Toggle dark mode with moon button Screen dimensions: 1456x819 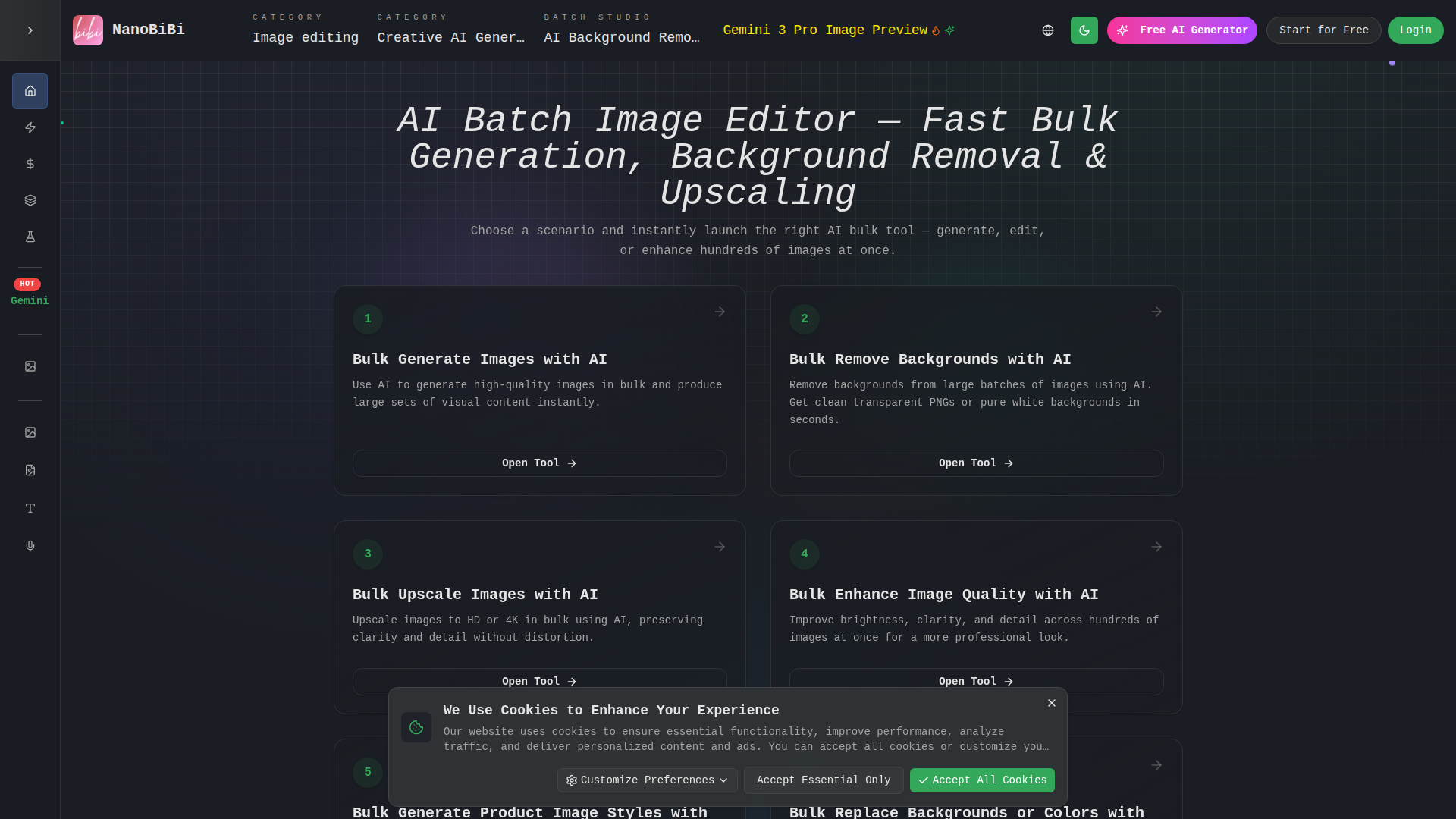(x=1084, y=30)
